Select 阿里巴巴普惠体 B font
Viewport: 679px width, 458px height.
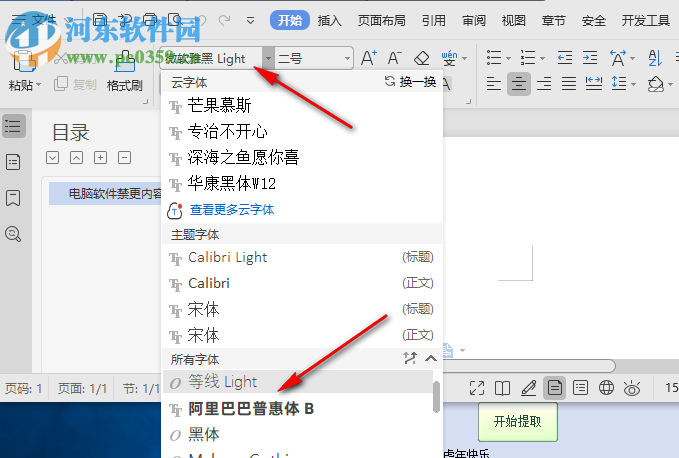coord(297,409)
